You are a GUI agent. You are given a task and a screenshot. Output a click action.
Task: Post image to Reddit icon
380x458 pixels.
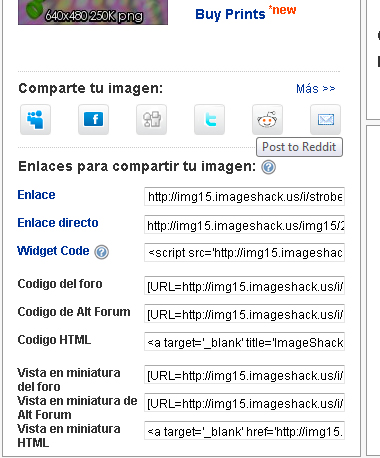[x=267, y=119]
